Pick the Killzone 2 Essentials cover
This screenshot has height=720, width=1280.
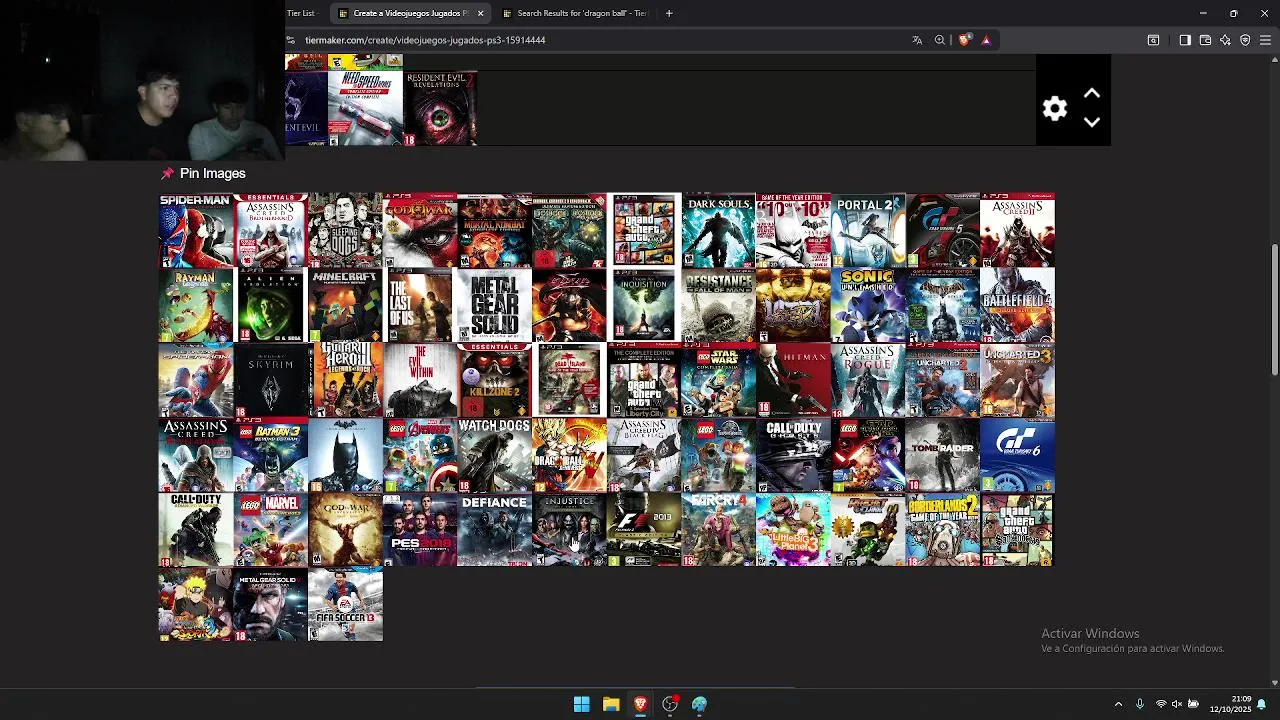pos(494,380)
